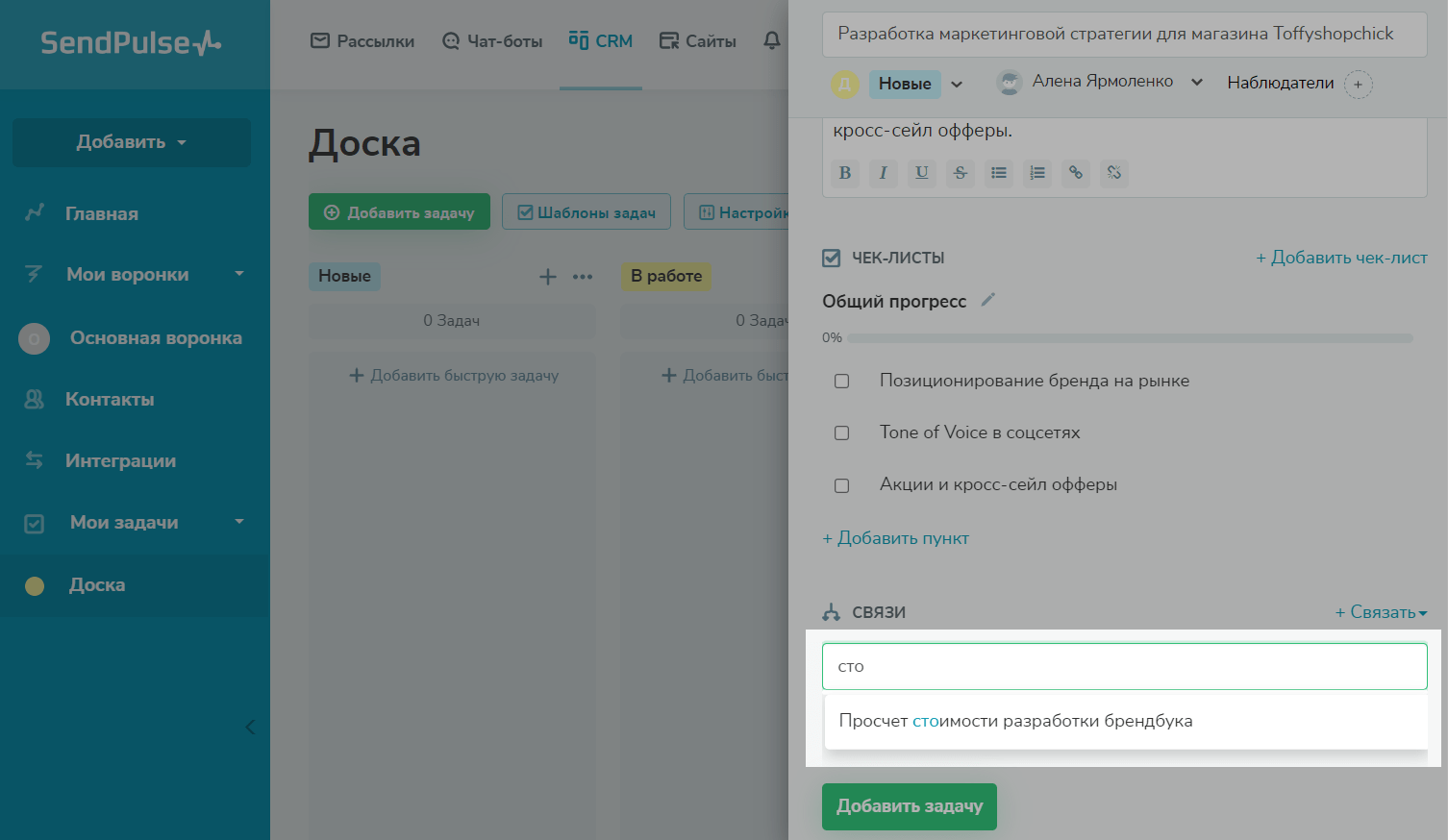Open the 'Новые' status dropdown
This screenshot has width=1448, height=840.
pos(957,85)
